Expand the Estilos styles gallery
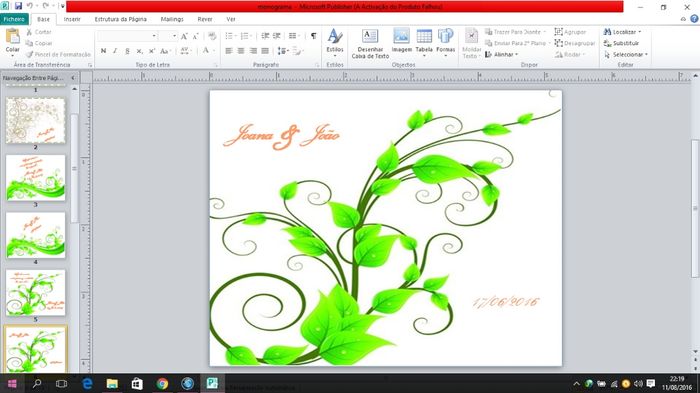 point(335,43)
